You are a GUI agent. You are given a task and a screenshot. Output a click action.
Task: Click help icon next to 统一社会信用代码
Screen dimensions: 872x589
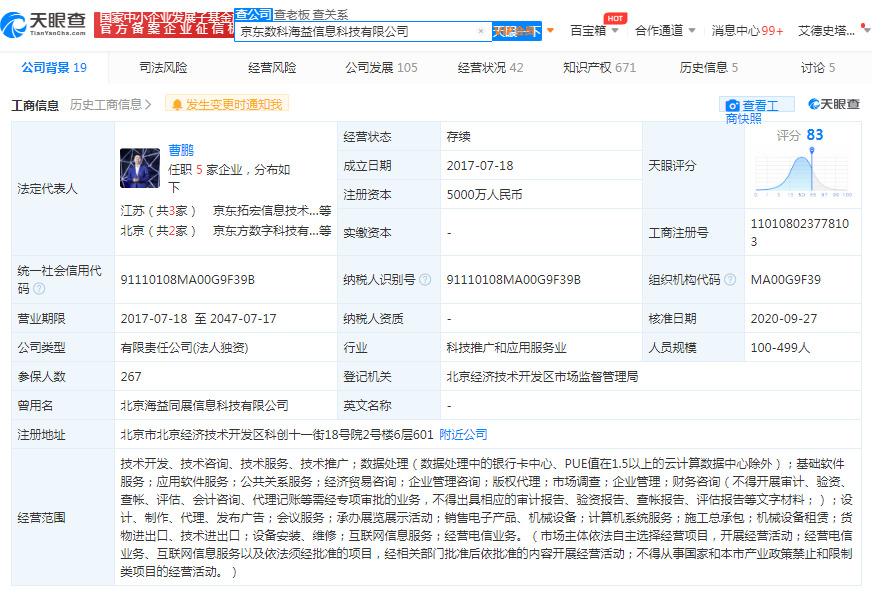click(x=39, y=289)
